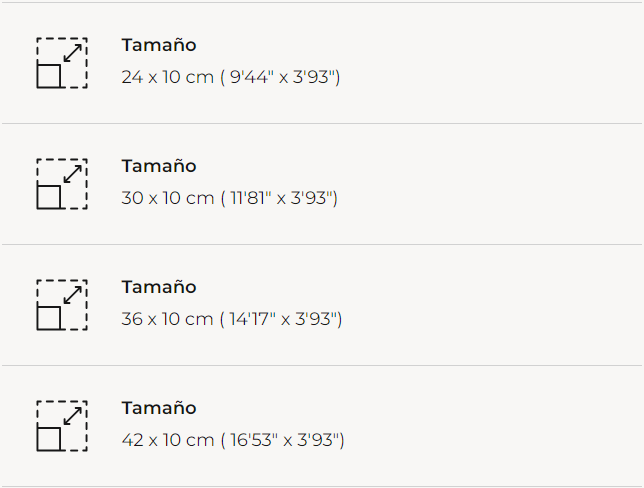Image resolution: width=644 pixels, height=488 pixels.
Task: Click the diagonal arrow in the second size icon
Action: 72,173
